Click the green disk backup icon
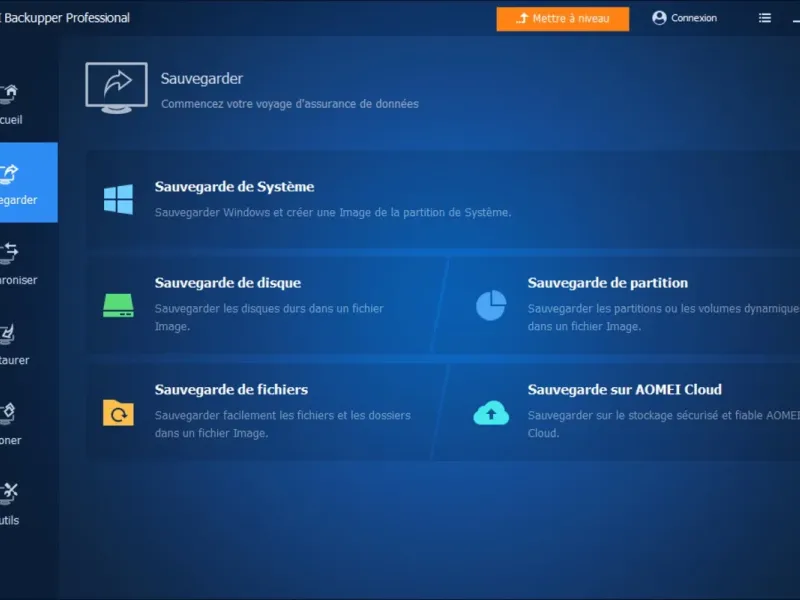The image size is (800, 600). (x=118, y=305)
